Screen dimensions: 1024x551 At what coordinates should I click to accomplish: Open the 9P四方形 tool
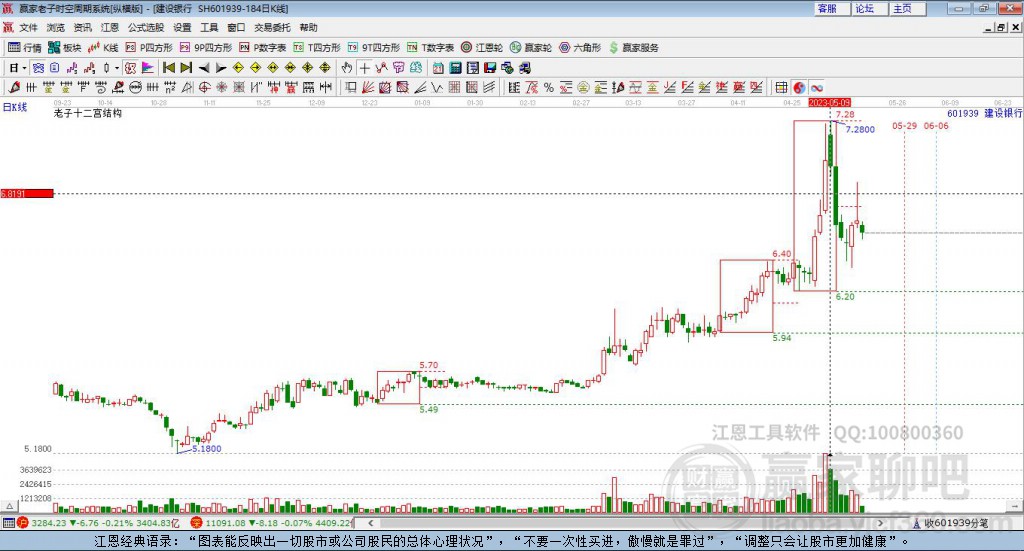[x=206, y=48]
